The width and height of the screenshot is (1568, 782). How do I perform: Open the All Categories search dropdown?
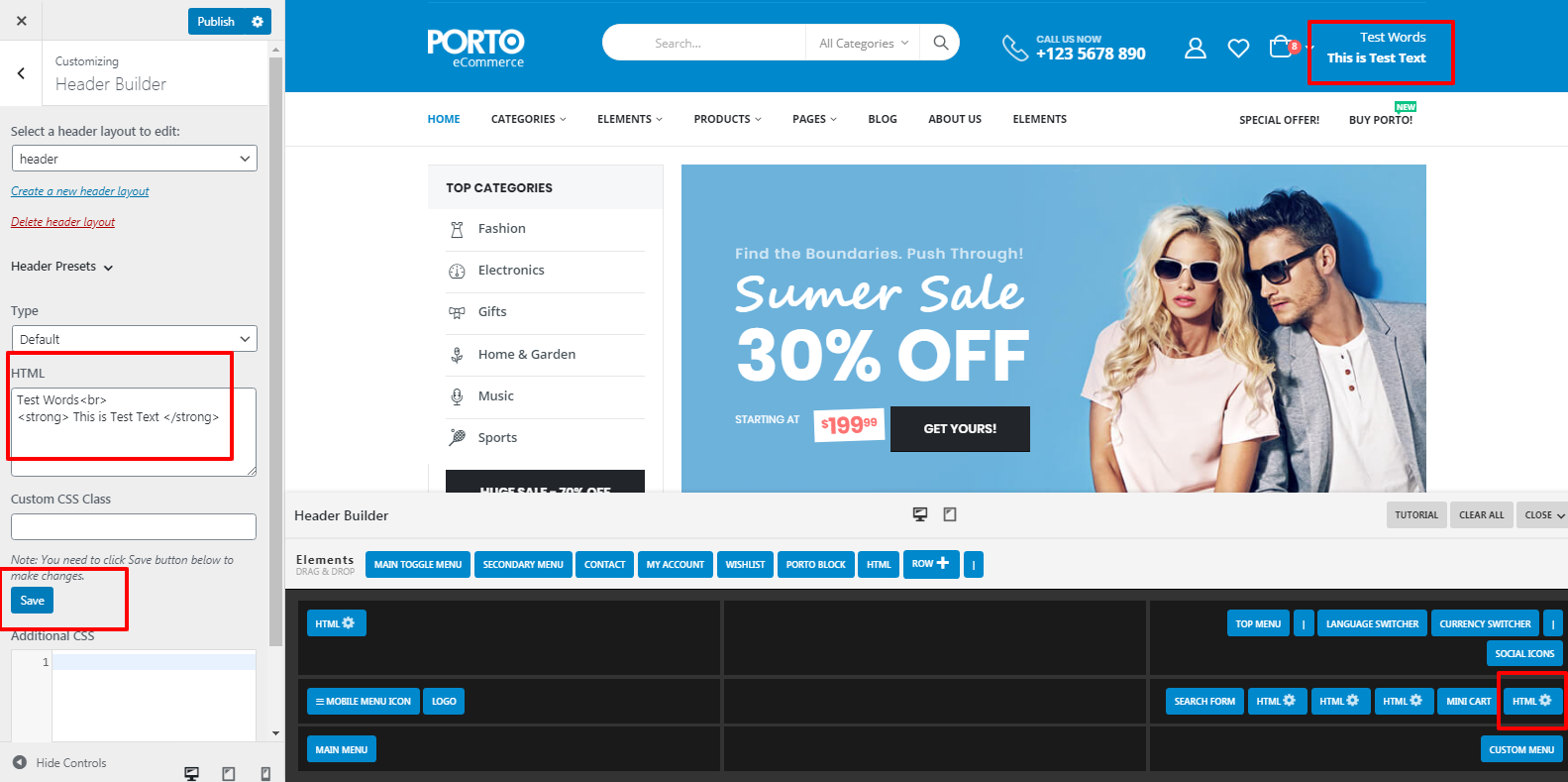click(x=863, y=43)
